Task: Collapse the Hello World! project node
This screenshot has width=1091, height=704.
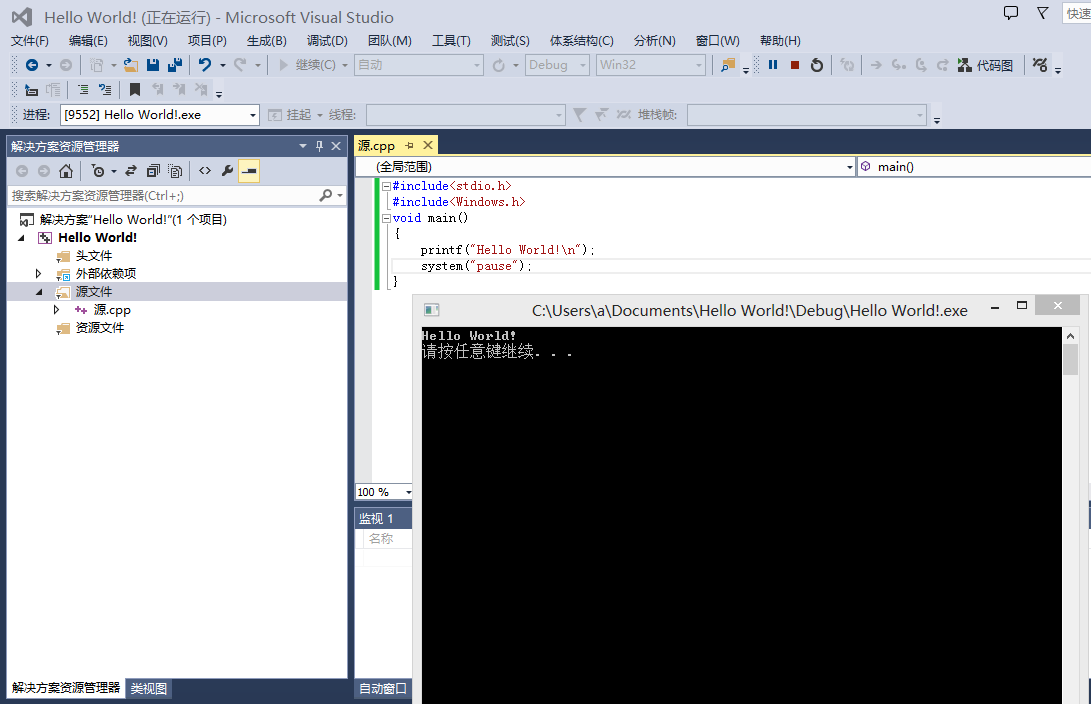Action: coord(22,238)
